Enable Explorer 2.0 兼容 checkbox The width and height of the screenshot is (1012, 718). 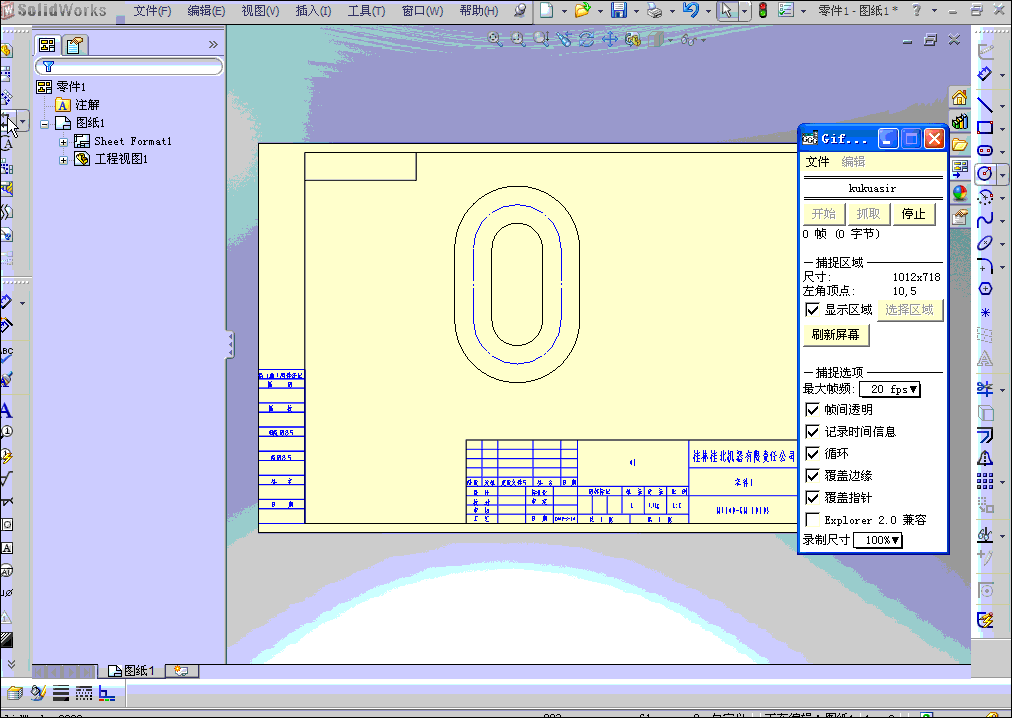[813, 520]
